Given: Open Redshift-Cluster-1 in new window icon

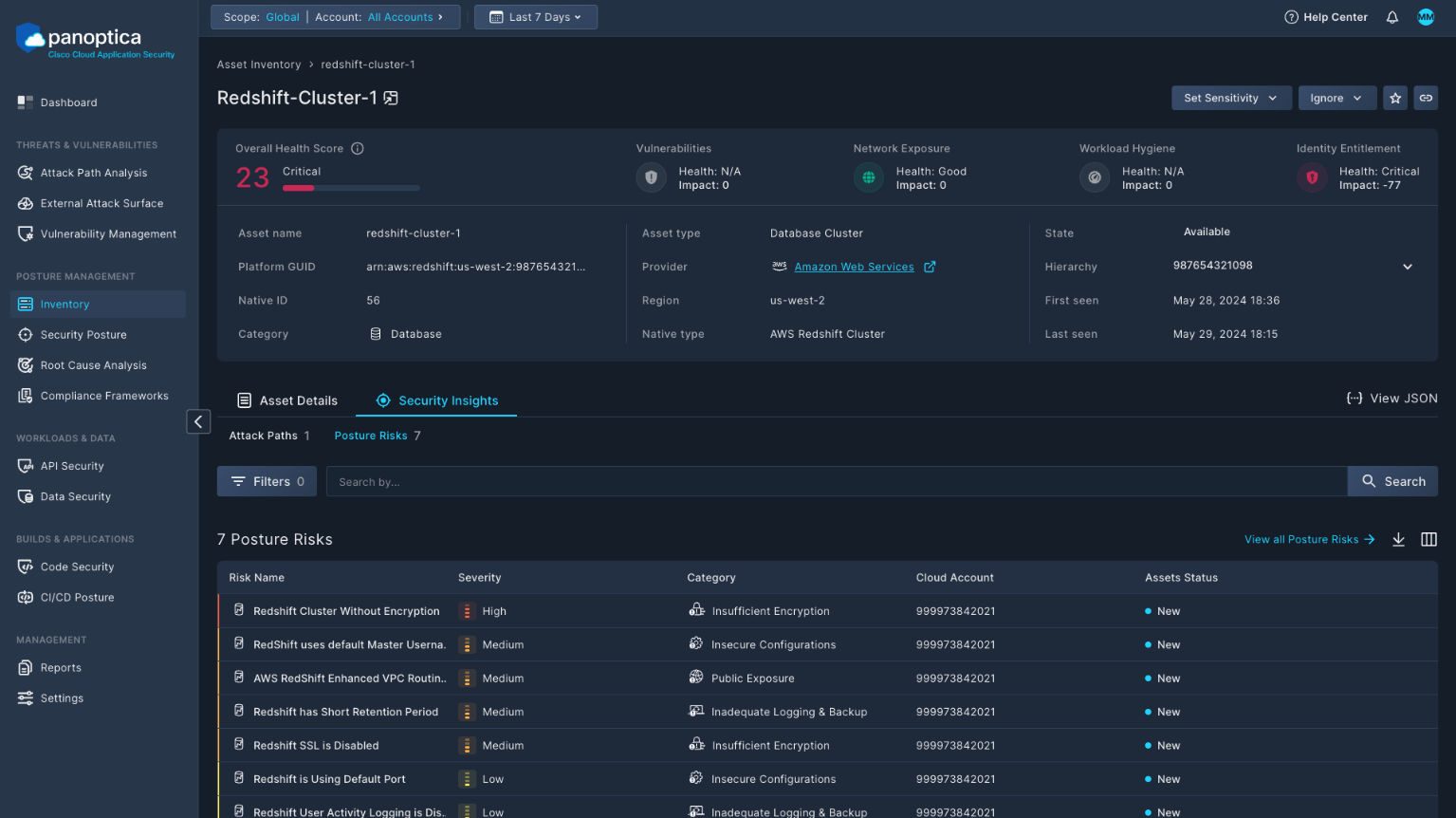Looking at the screenshot, I should pos(391,98).
